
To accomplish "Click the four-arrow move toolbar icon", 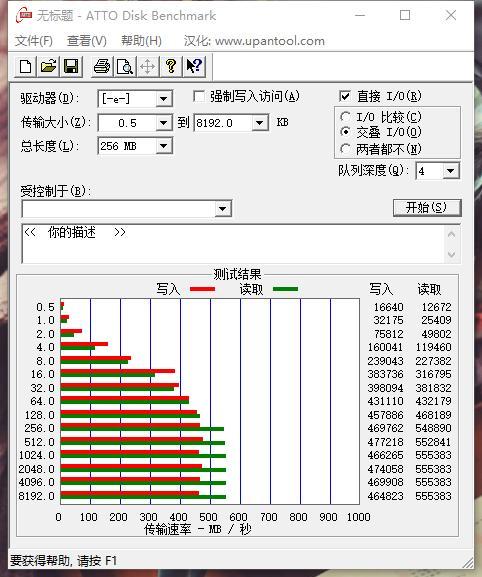I will tap(148, 67).
